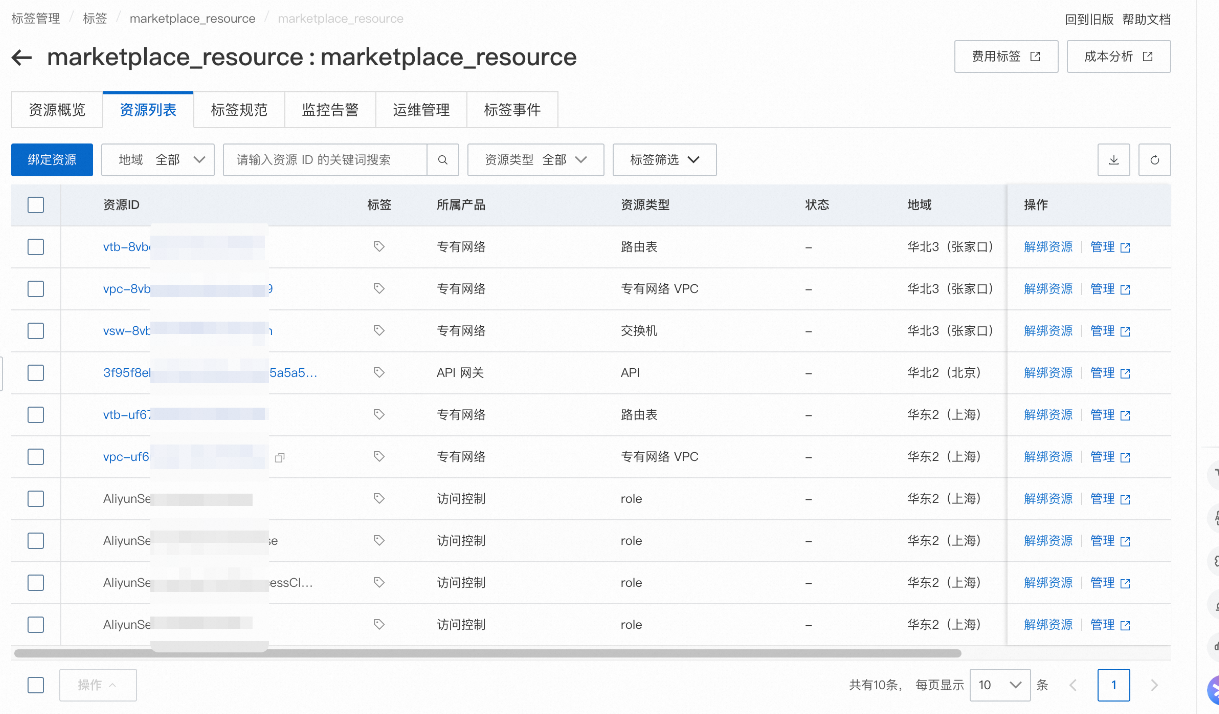Select page 1 in pagination
1219x714 pixels.
pyautogui.click(x=1114, y=685)
